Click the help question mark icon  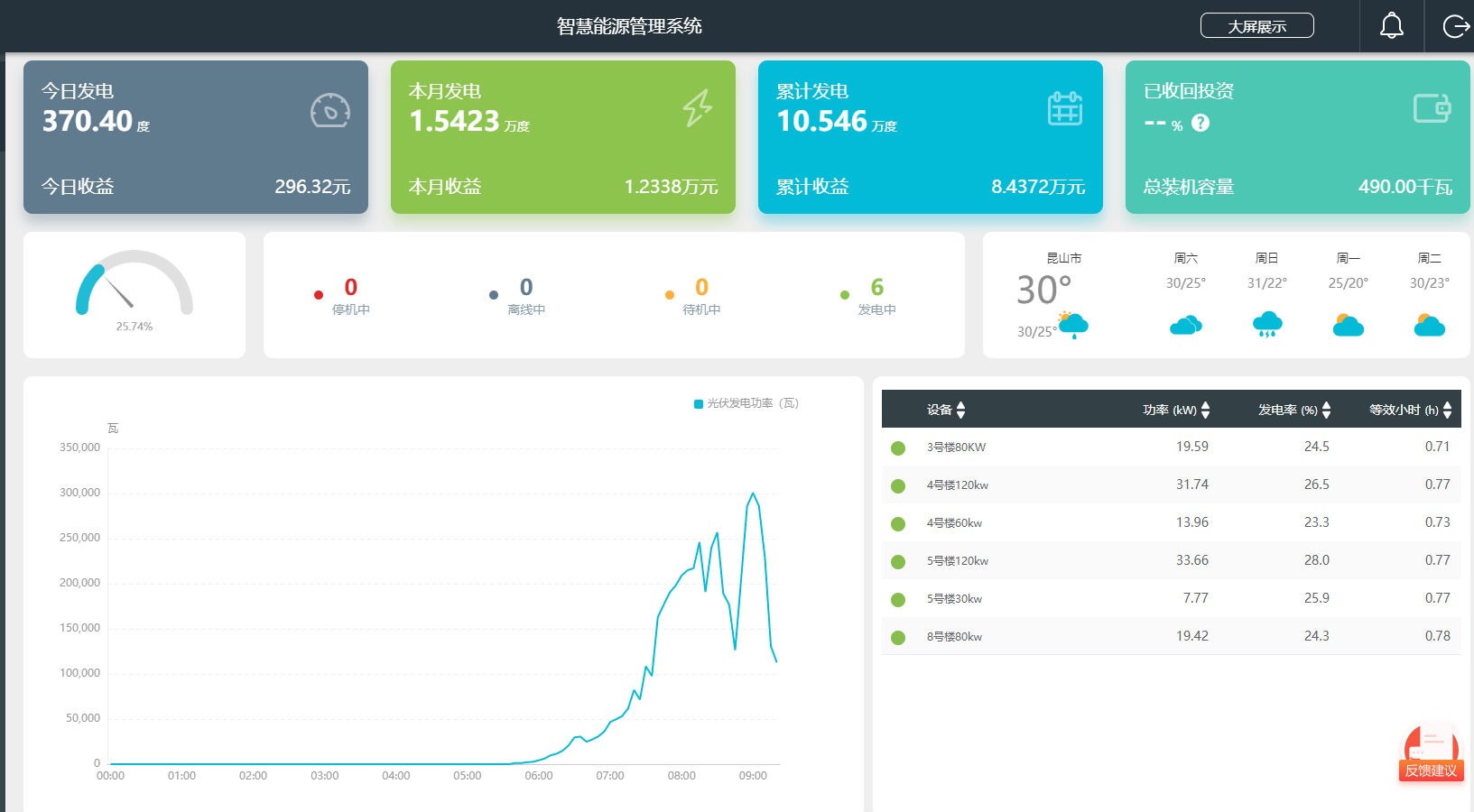(x=1200, y=124)
